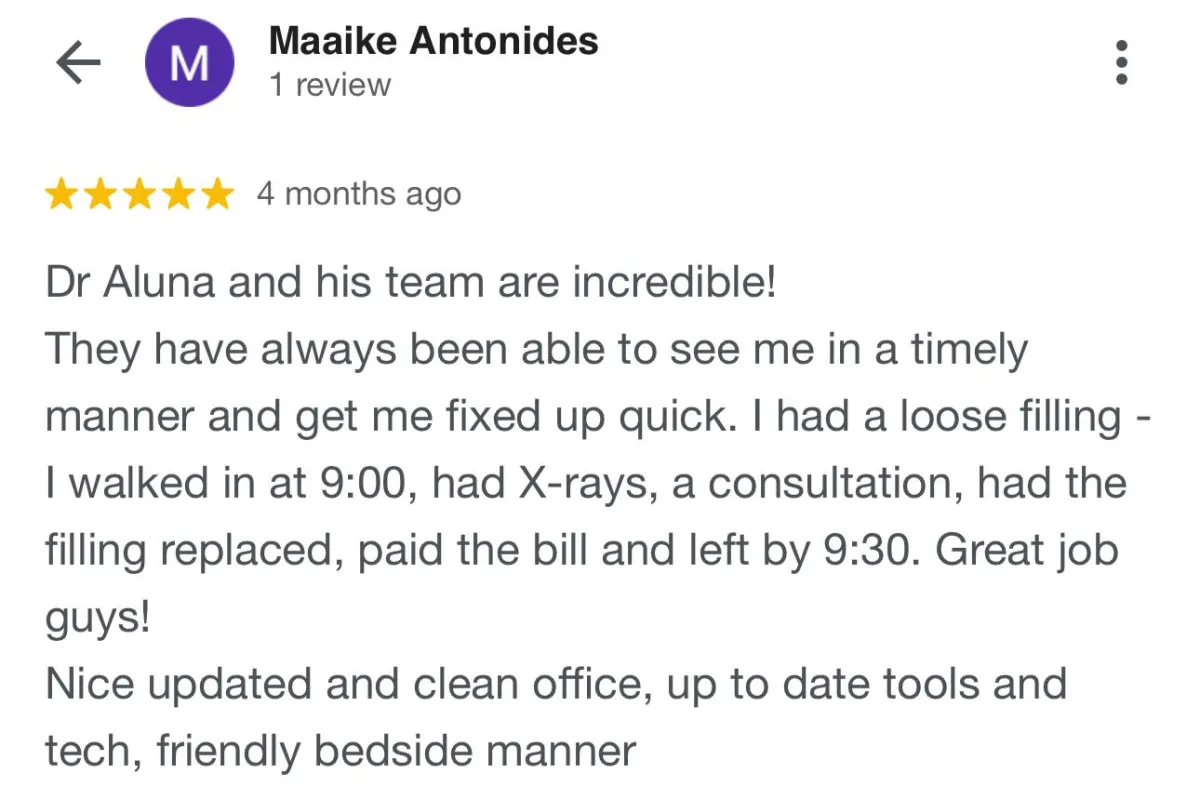The image size is (1200, 800).
Task: Click the third yellow rating star
Action: tap(138, 195)
